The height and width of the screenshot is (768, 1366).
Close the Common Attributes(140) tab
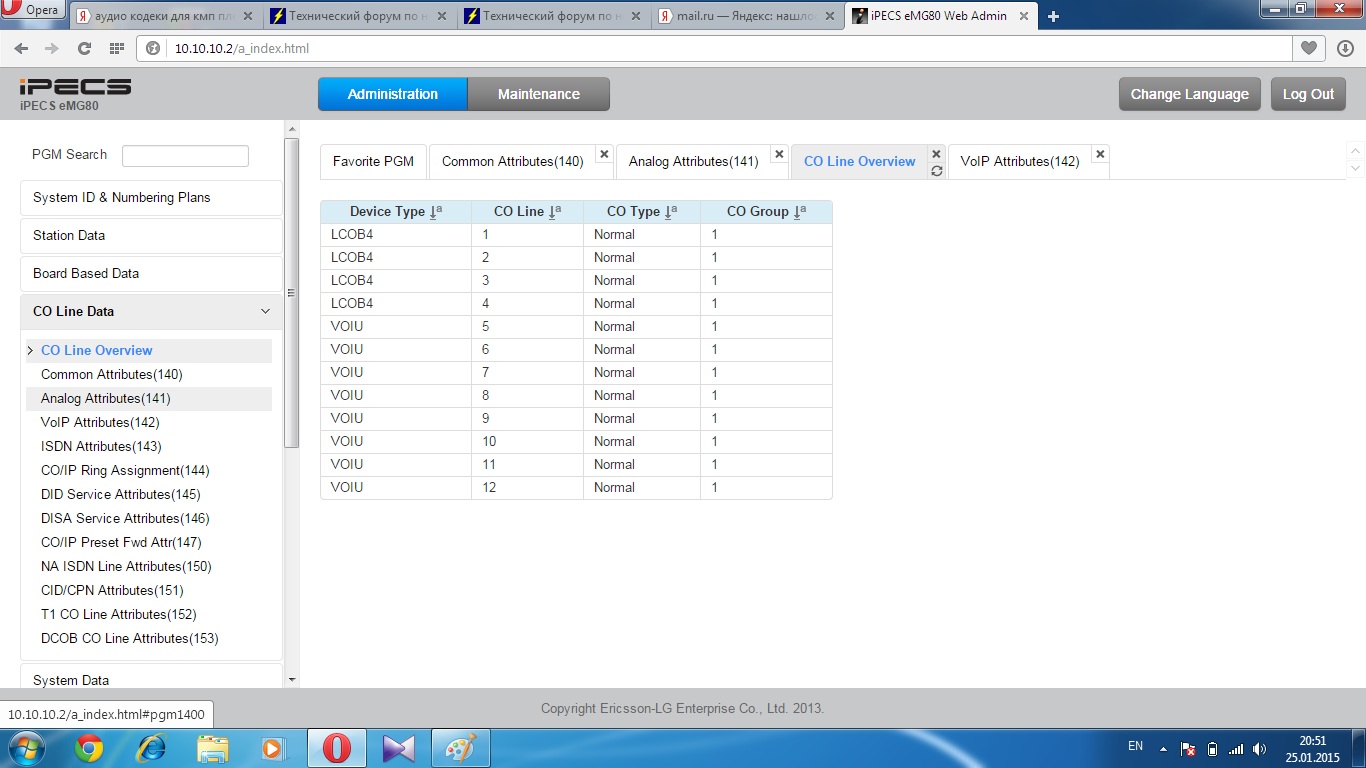point(603,154)
